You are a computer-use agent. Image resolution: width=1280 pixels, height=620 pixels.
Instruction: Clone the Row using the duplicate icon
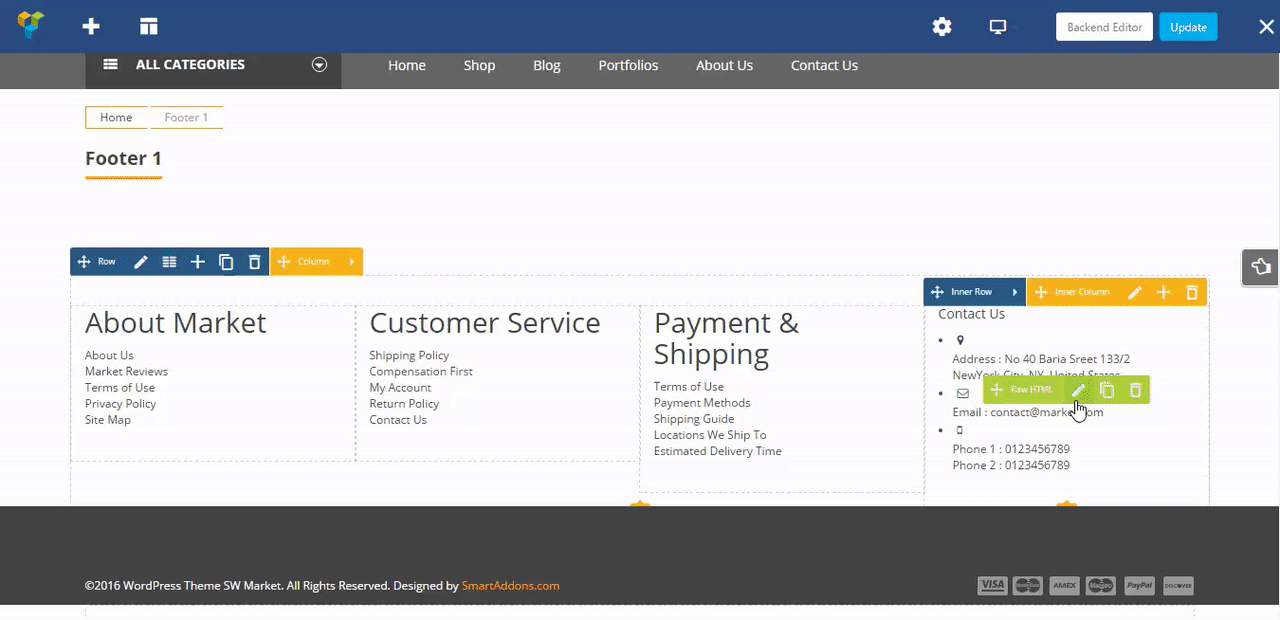tap(226, 262)
